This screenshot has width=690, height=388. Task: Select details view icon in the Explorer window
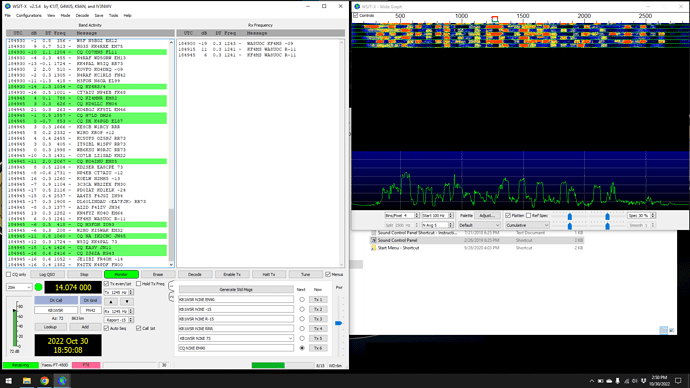tap(664, 330)
